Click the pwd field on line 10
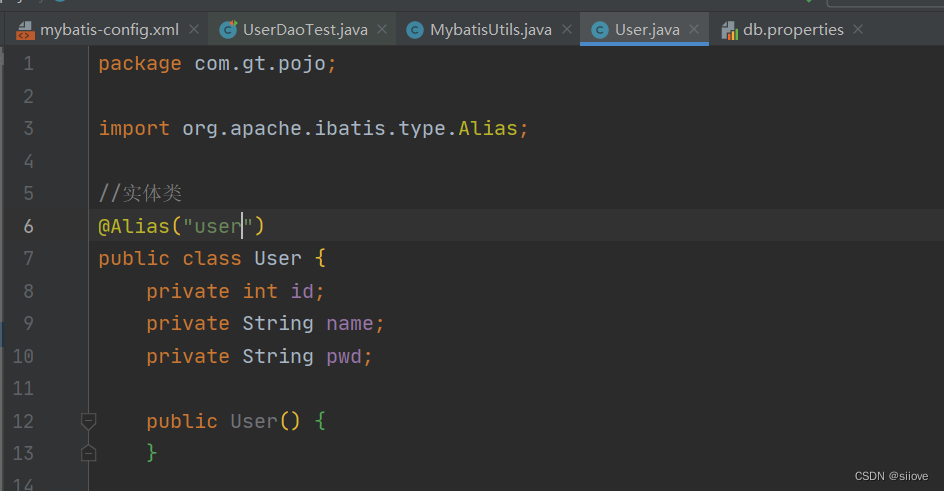This screenshot has width=944, height=491. pos(344,356)
